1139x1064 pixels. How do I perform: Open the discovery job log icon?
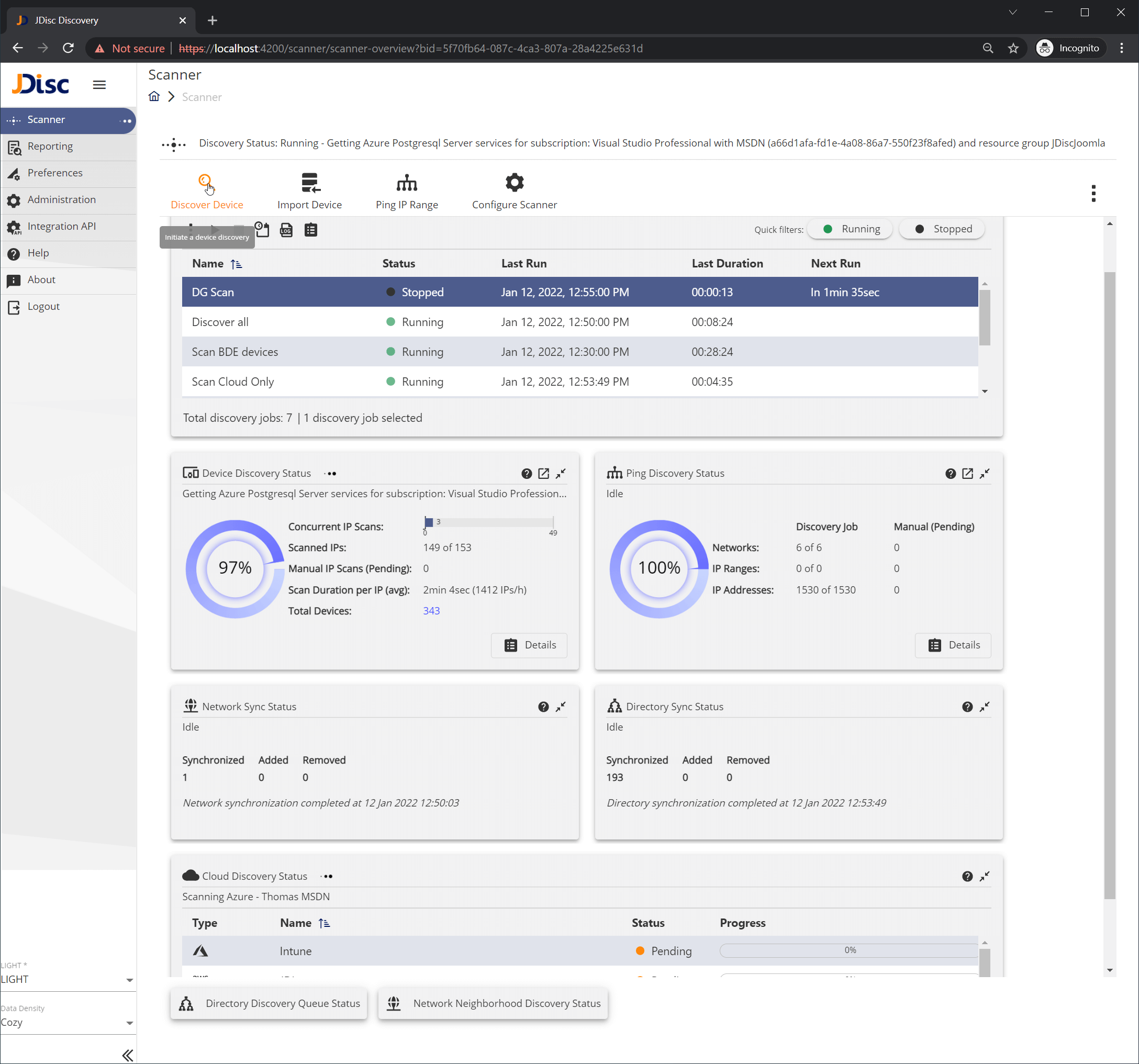coord(286,230)
